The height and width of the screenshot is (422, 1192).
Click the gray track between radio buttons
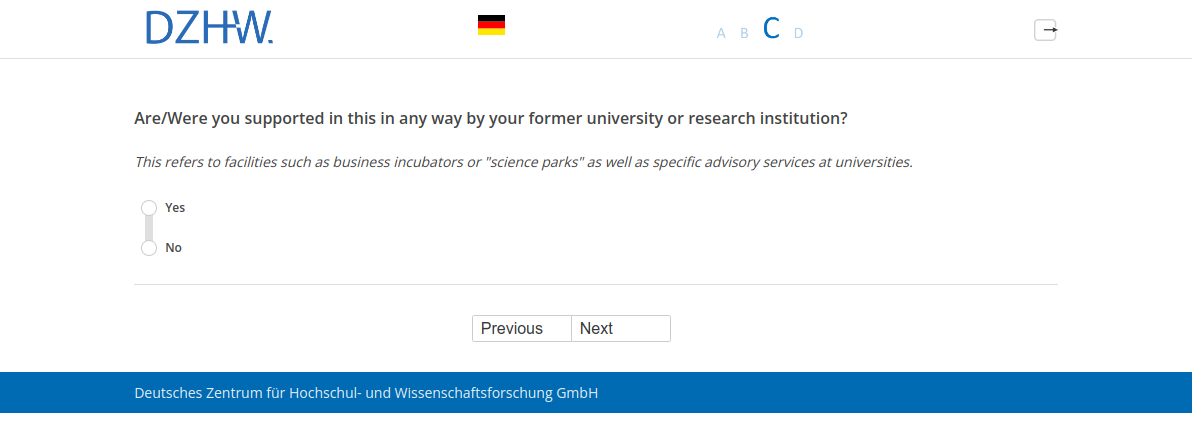pyautogui.click(x=149, y=227)
